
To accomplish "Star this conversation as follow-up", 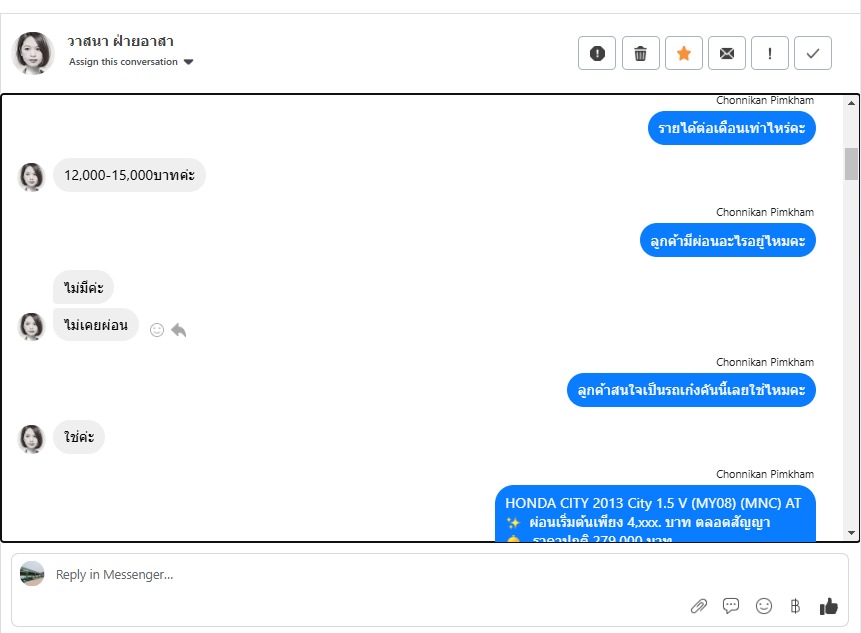I will coord(684,53).
